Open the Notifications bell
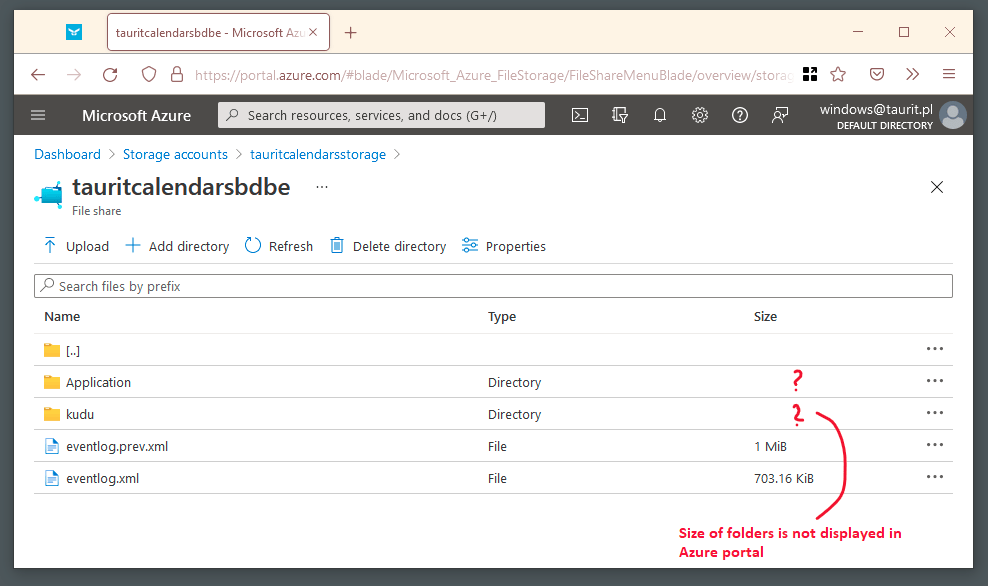Image resolution: width=988 pixels, height=586 pixels. click(x=660, y=115)
